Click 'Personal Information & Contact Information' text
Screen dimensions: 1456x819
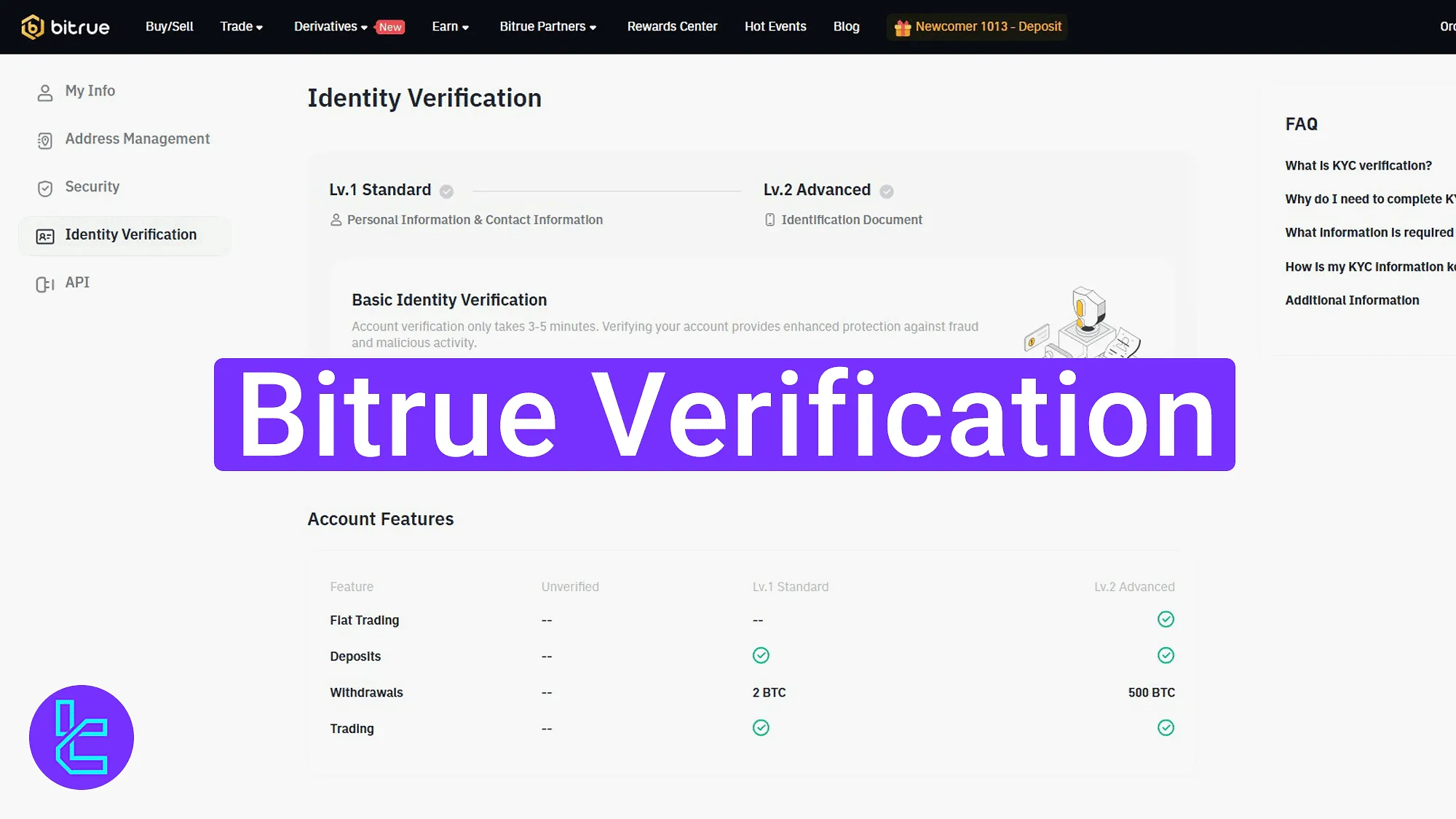[x=475, y=220]
